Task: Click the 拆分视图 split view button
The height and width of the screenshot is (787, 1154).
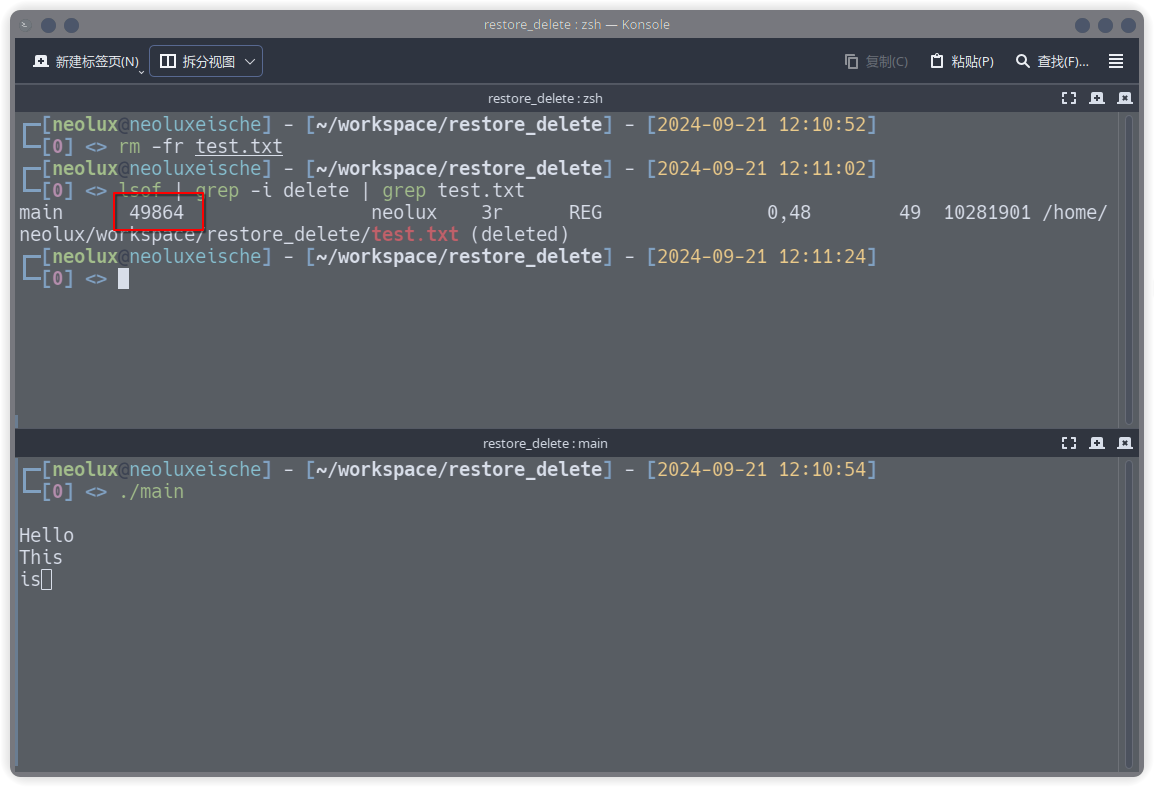Action: pyautogui.click(x=197, y=62)
